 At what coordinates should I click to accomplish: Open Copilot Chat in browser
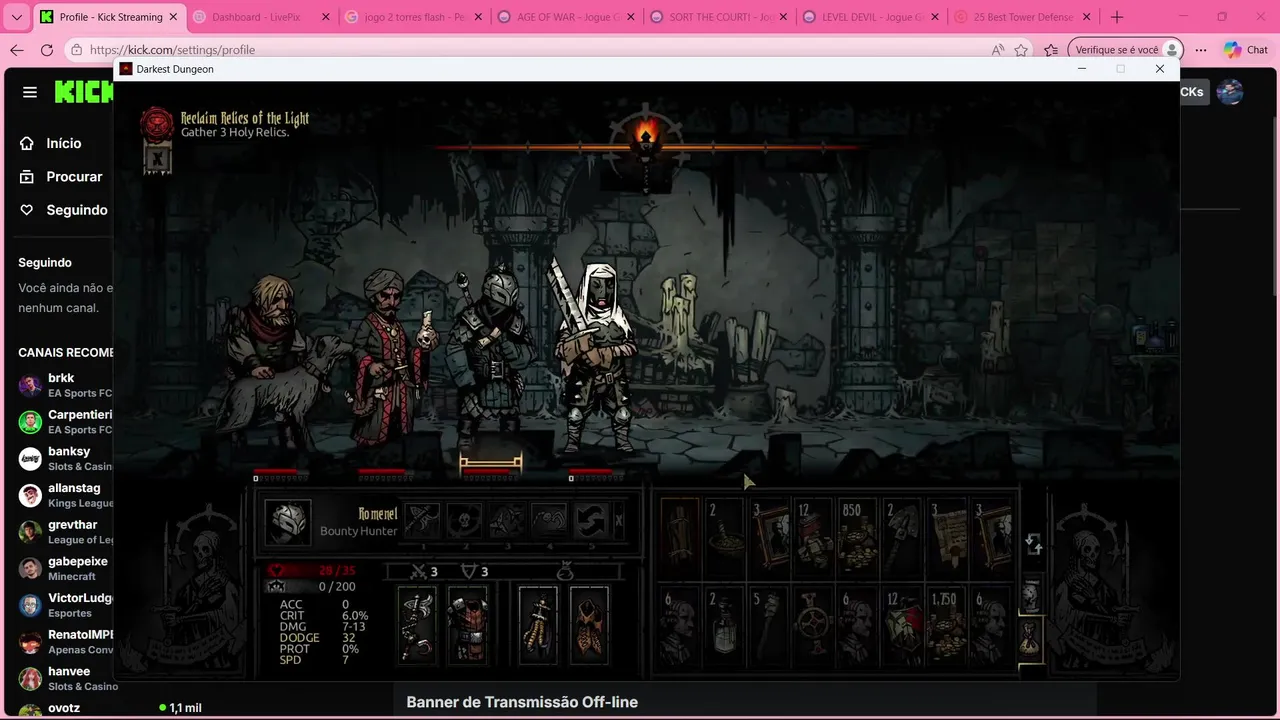1245,50
